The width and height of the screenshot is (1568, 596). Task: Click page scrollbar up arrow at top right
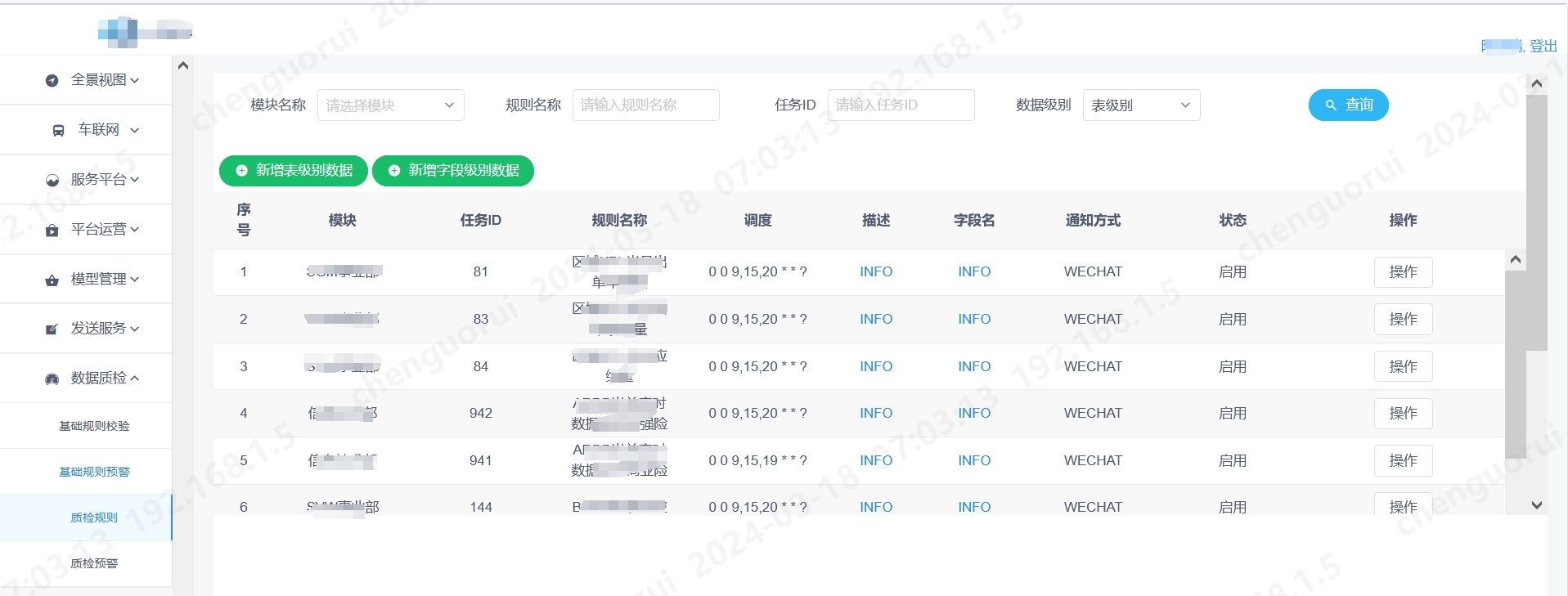point(1537,83)
